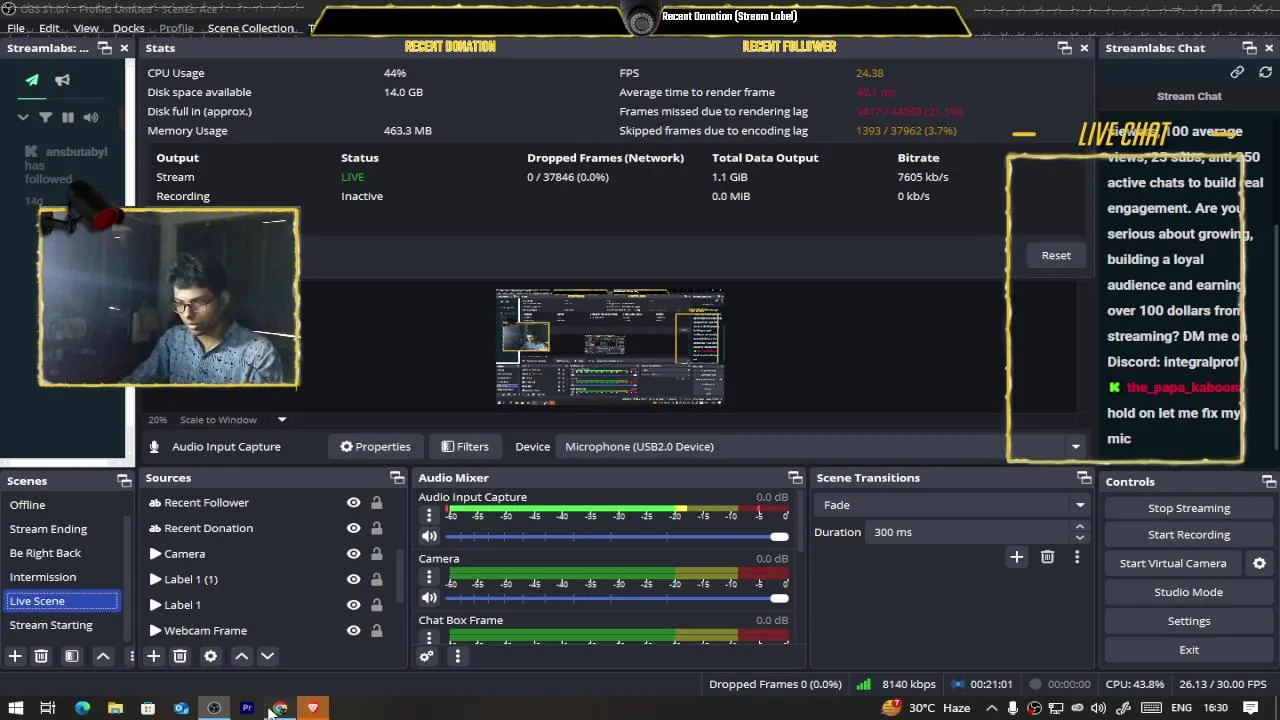Image resolution: width=1280 pixels, height=720 pixels.
Task: Open the Edit menu
Action: (x=49, y=28)
